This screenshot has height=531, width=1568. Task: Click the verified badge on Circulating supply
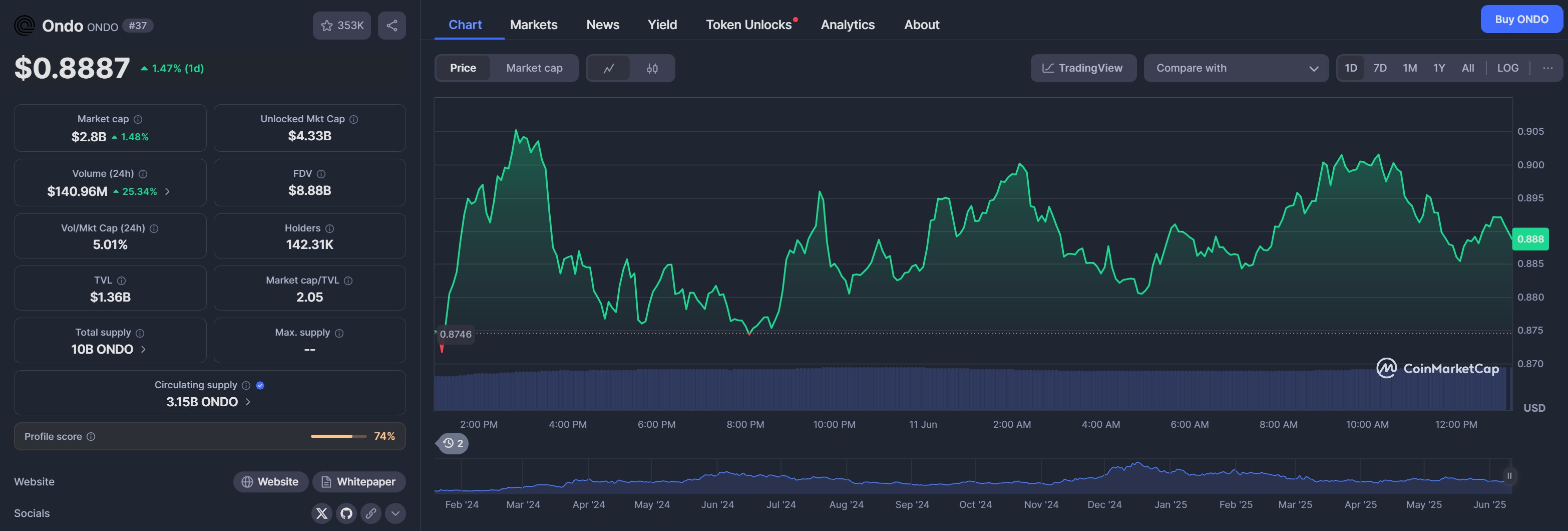click(260, 385)
